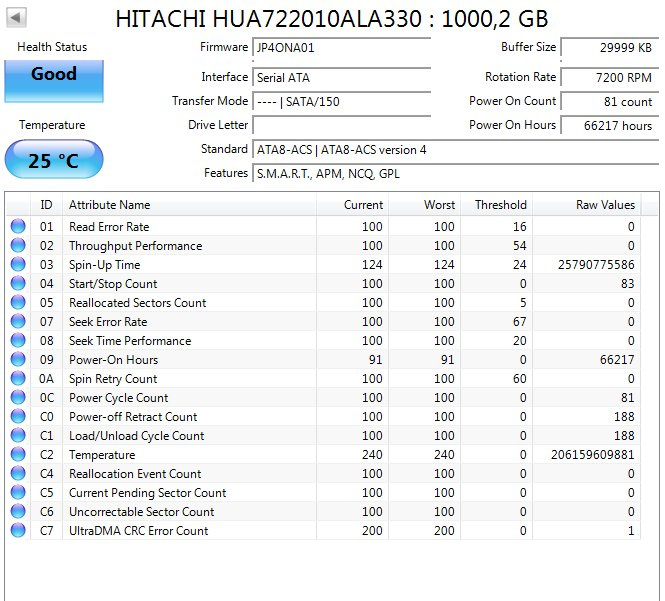Click the status orb for Power Cycle Count
The height and width of the screenshot is (601, 665).
click(x=18, y=397)
